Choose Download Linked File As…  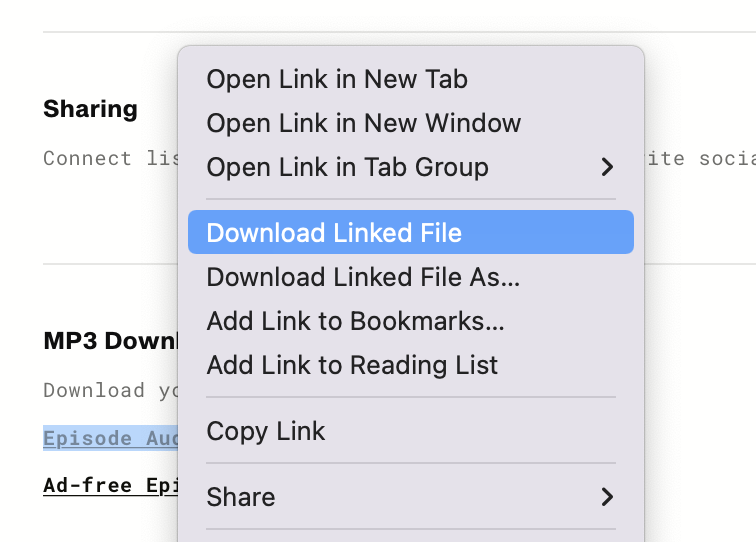(363, 277)
